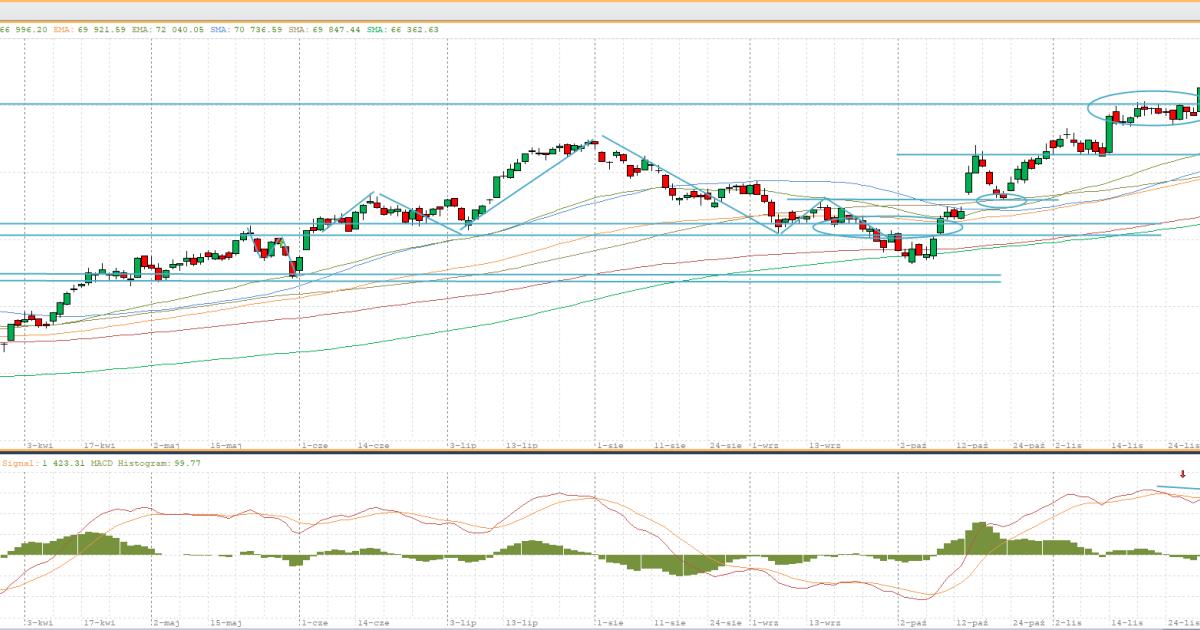Click the divider between price and MACD panels
Image resolution: width=1200 pixels, height=630 pixels.
tap(600, 453)
